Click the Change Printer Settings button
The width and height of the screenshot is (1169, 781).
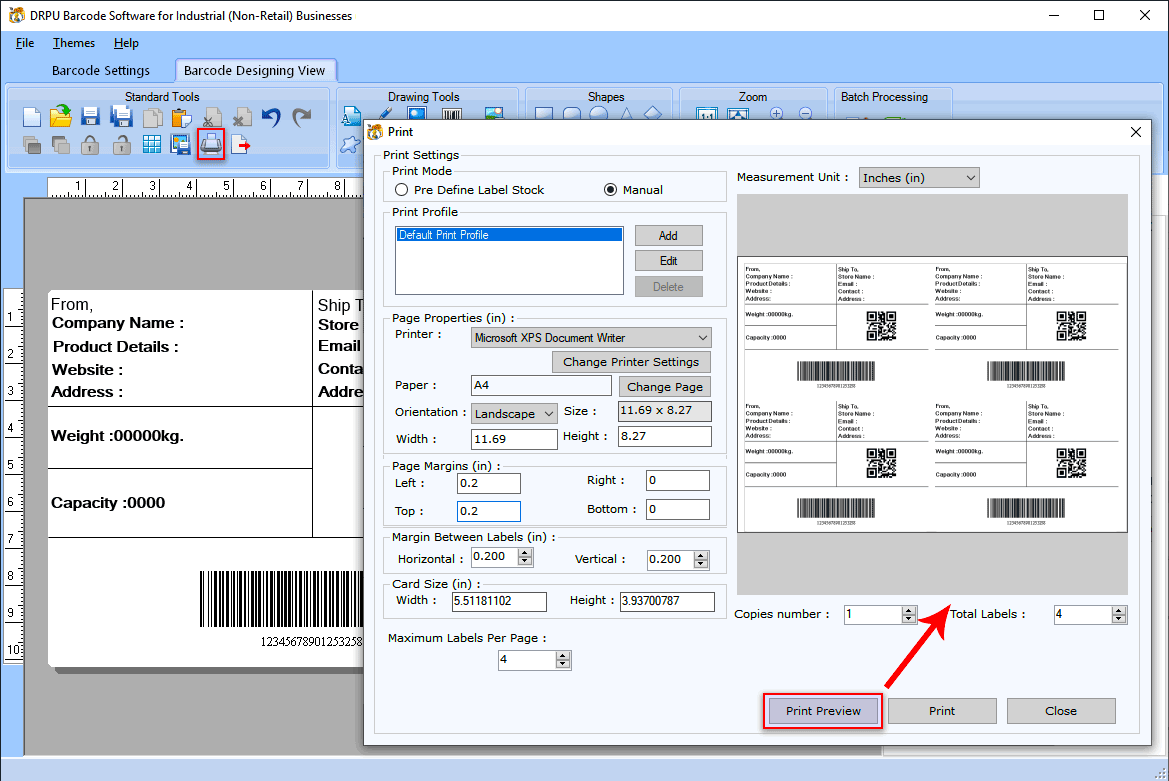631,362
